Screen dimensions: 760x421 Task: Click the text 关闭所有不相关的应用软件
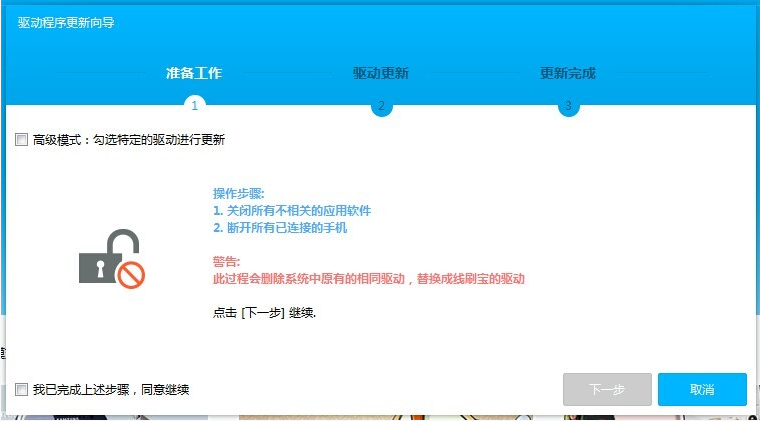point(299,211)
